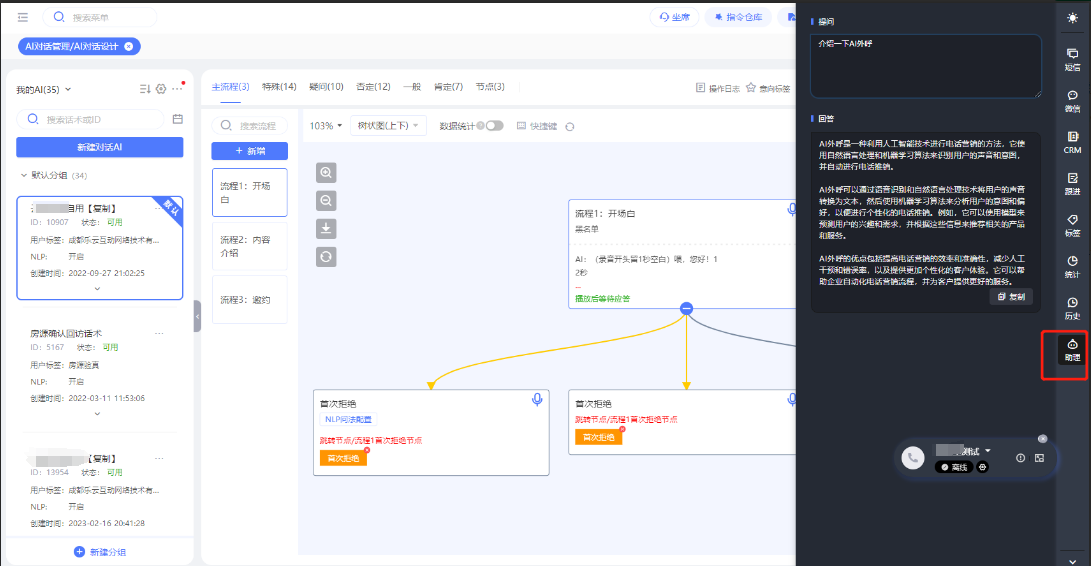Toggle the theme brightness sun icon
This screenshot has height=566, width=1091.
pos(1072,18)
